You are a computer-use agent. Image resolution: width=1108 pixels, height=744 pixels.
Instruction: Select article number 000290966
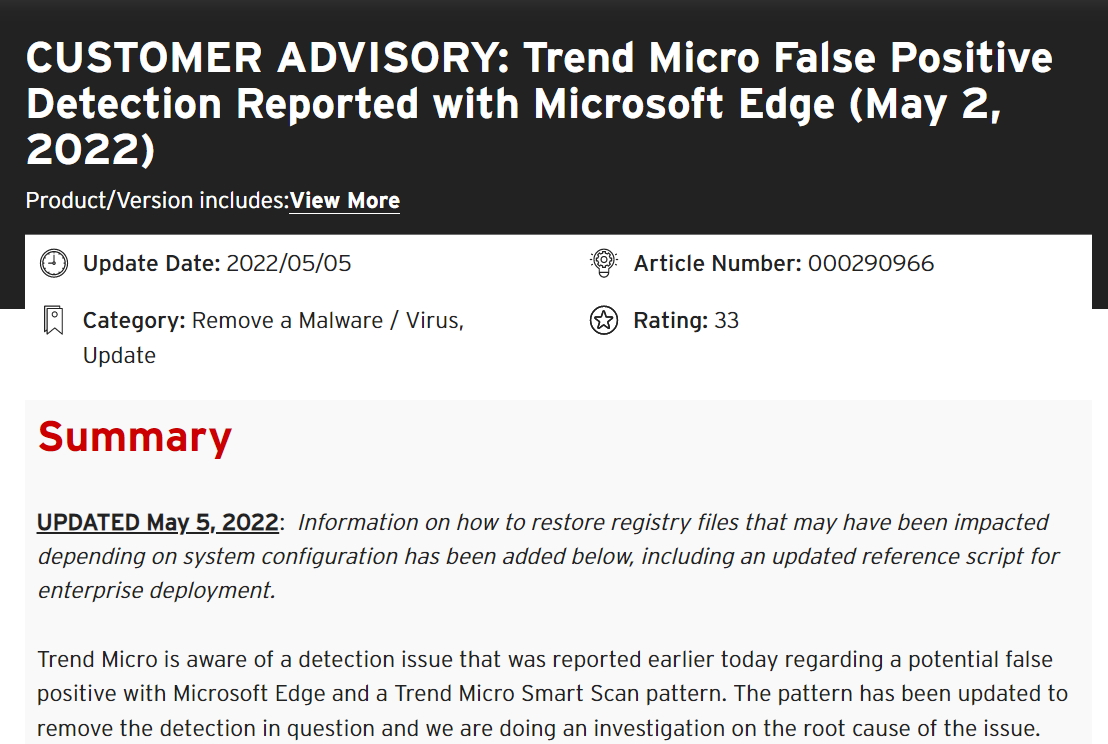point(871,264)
